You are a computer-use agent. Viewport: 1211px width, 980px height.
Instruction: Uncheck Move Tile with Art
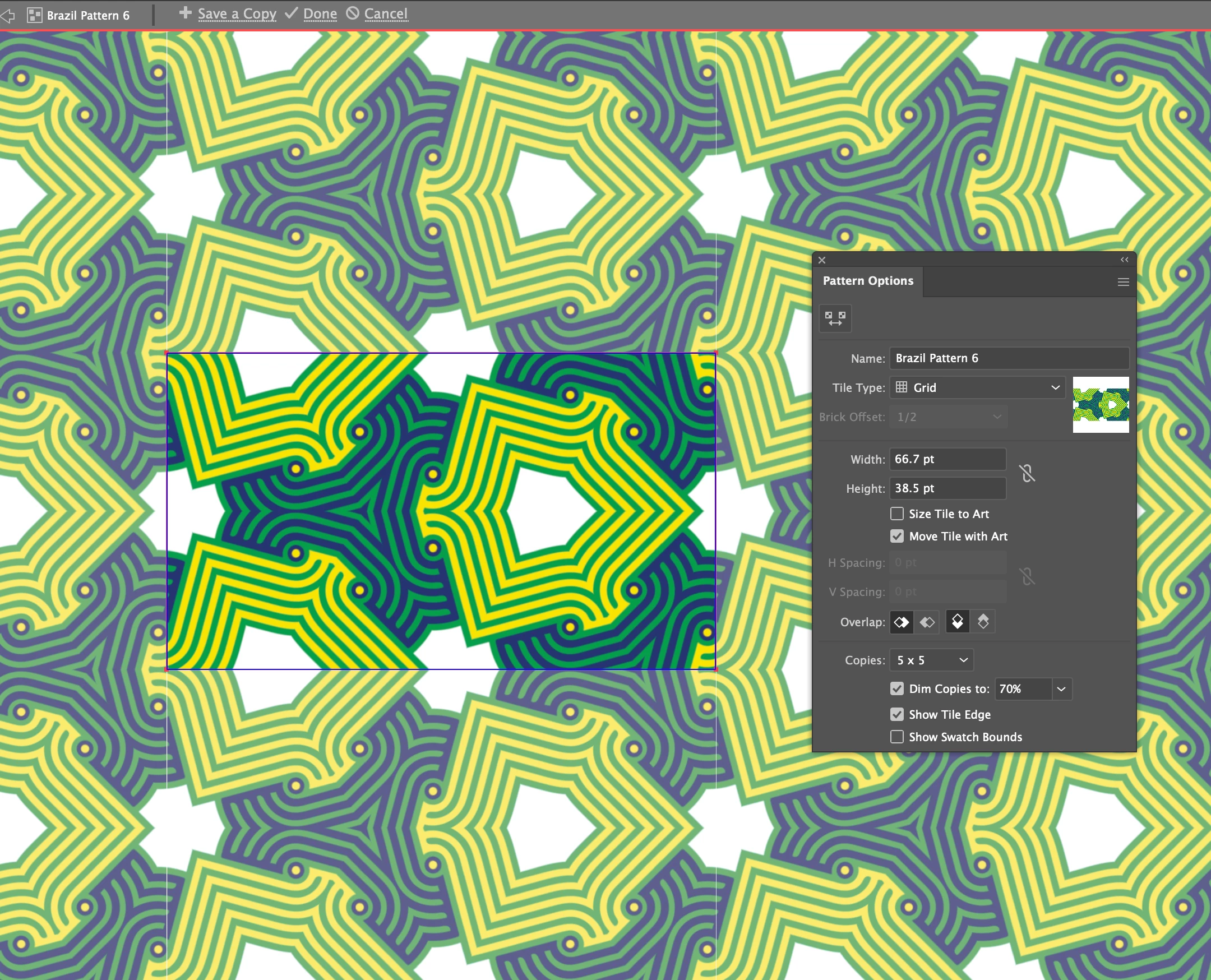[x=896, y=537]
